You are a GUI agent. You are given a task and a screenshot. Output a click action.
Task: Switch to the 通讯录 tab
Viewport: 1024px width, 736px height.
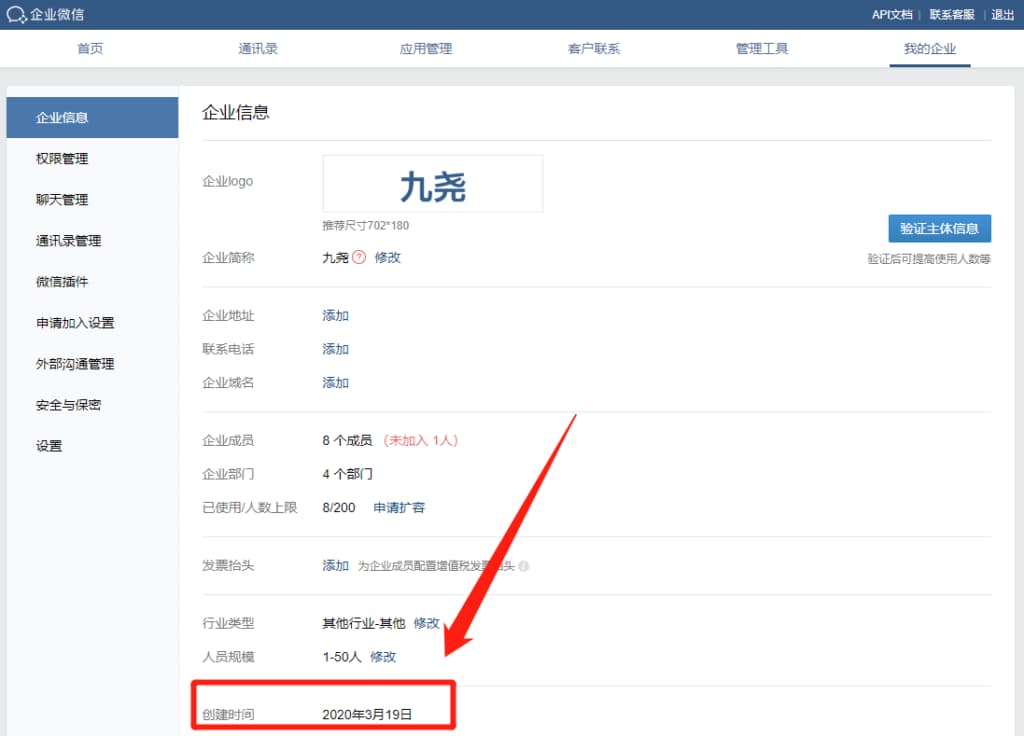point(257,47)
